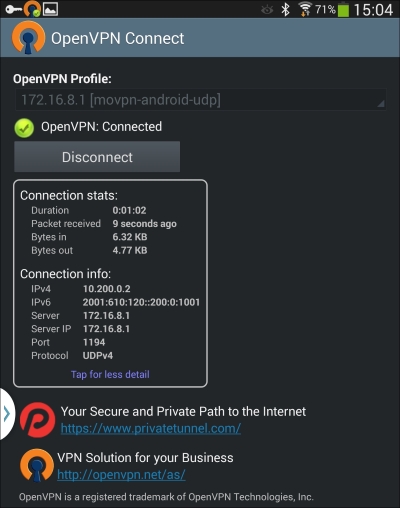Tap the OpenVPN logo in title bar
This screenshot has height=508, width=400.
[x=28, y=37]
